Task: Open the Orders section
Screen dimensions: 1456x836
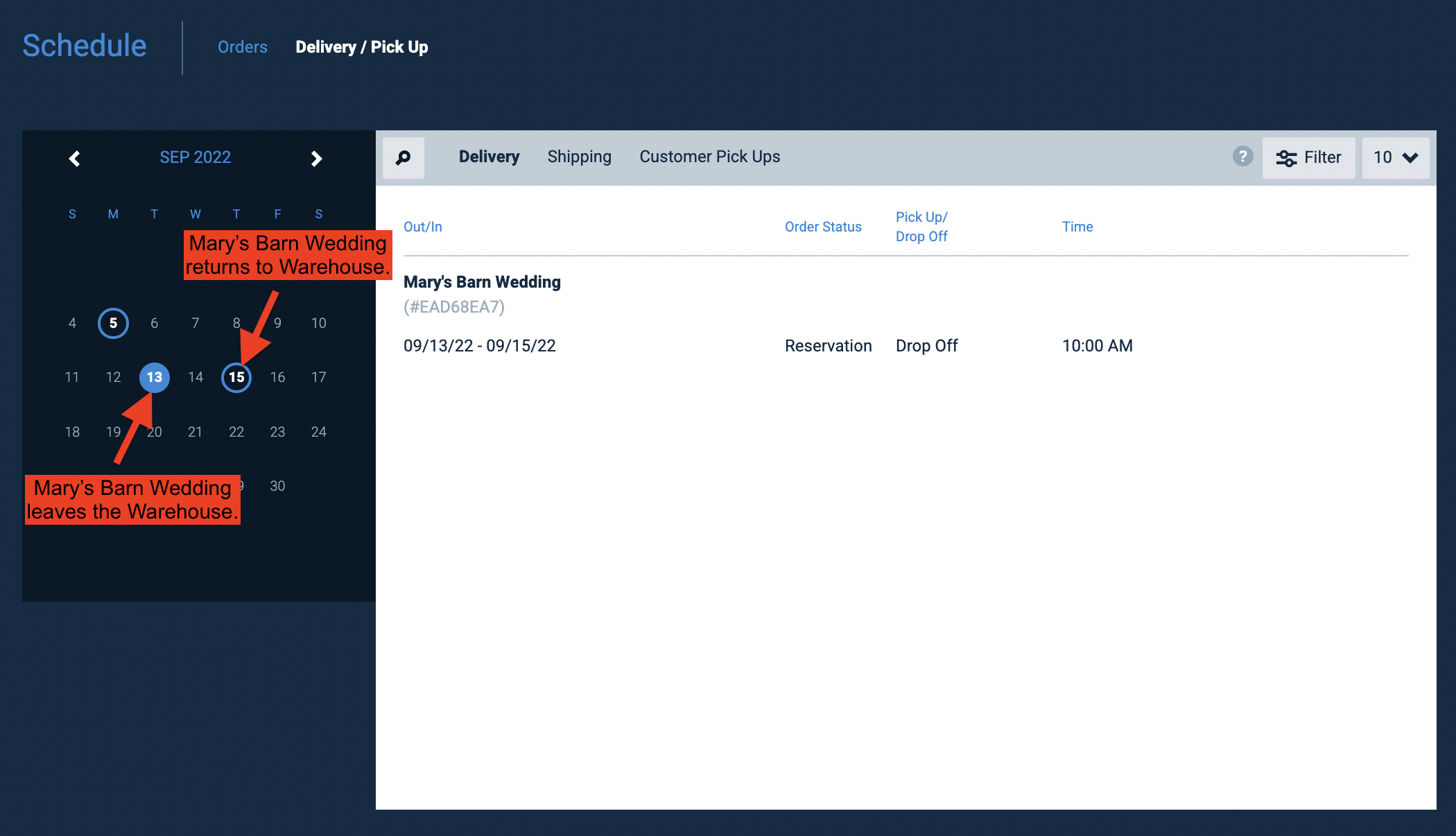Action: (x=243, y=47)
